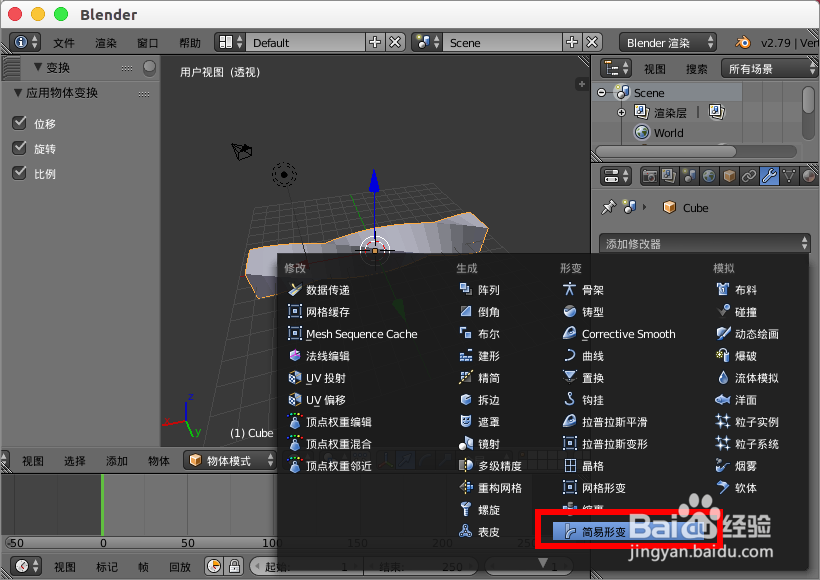Click the Default layout name field
This screenshot has height=580, width=820.
pos(305,42)
